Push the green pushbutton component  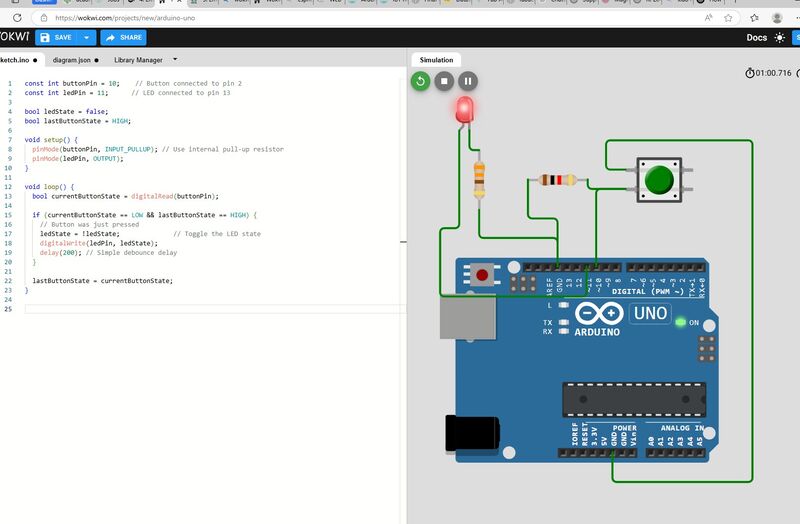659,180
